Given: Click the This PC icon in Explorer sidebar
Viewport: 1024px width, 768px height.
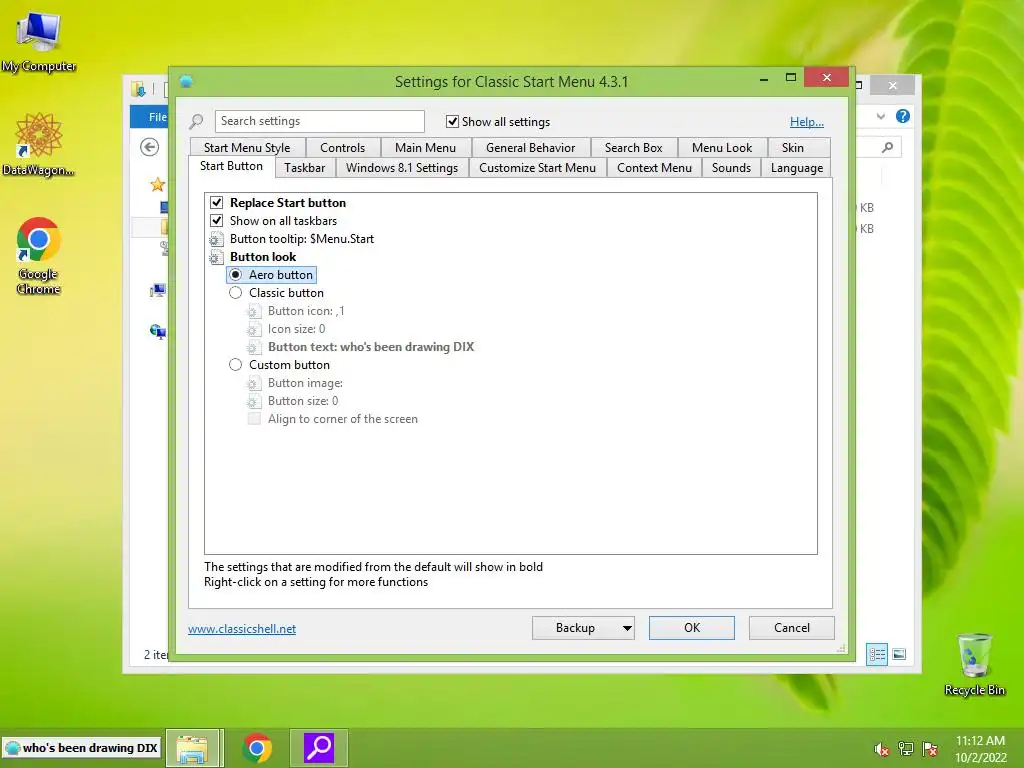Looking at the screenshot, I should pos(157,291).
